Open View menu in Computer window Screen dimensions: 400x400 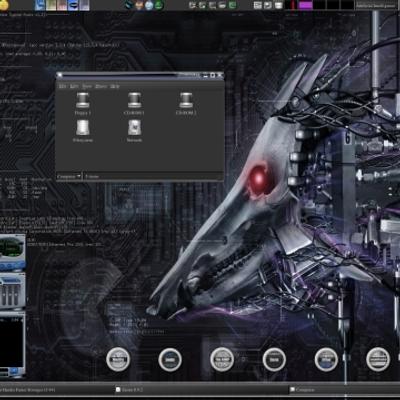pyautogui.click(x=87, y=86)
